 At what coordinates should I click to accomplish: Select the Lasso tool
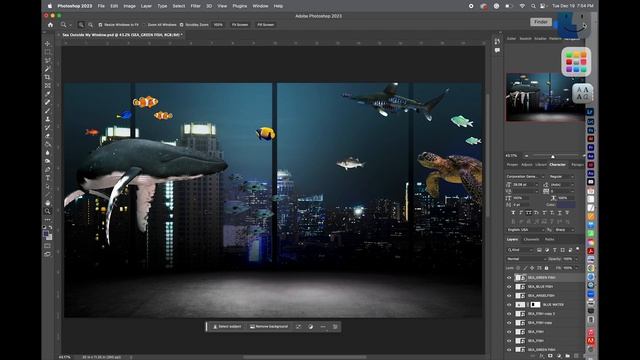pyautogui.click(x=47, y=60)
